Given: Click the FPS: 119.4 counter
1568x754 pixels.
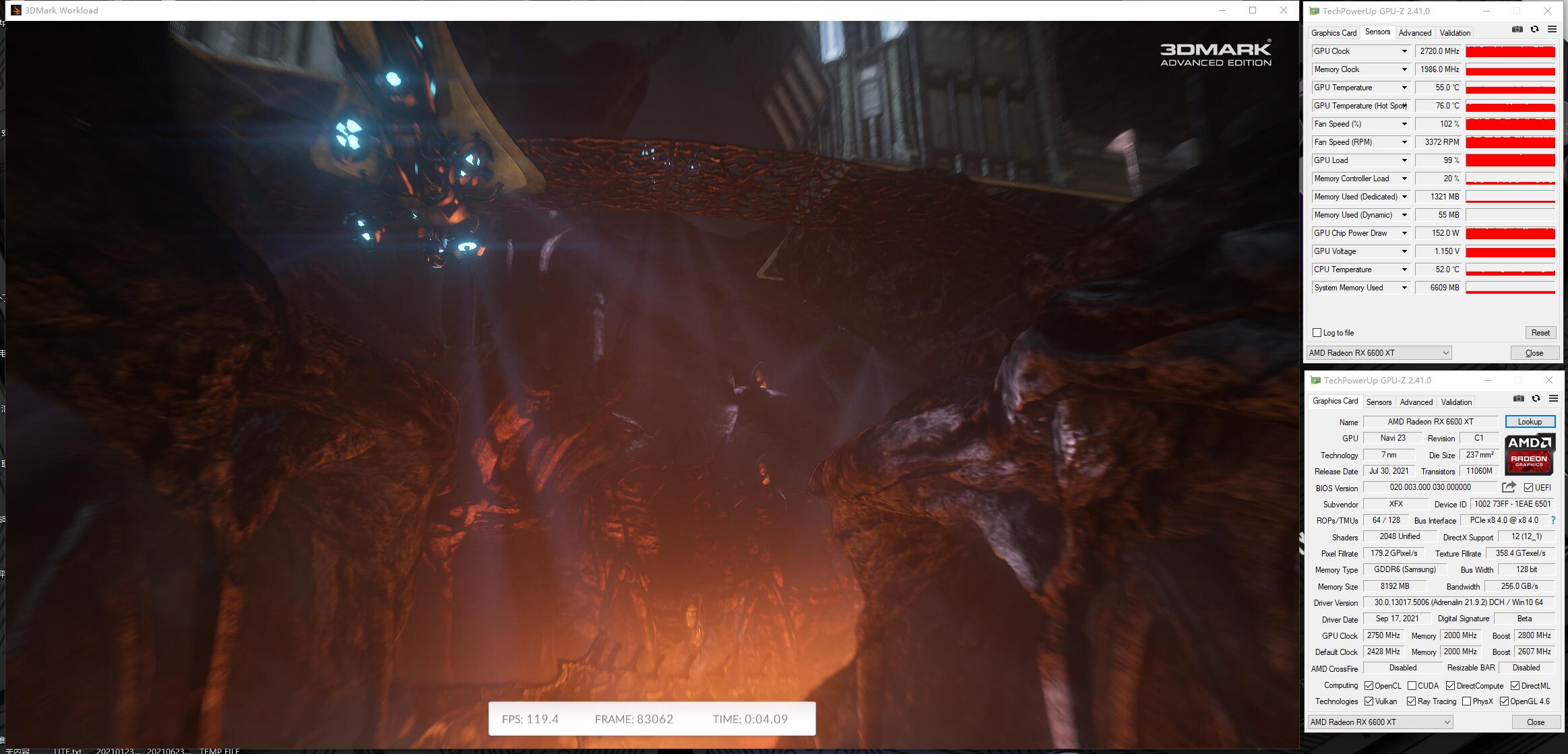Looking at the screenshot, I should (530, 719).
